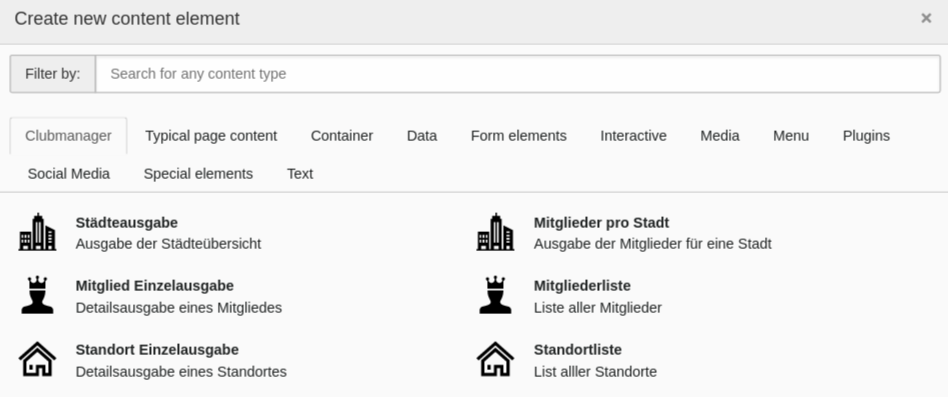
Task: Switch to the Plugins tab
Action: 866,136
